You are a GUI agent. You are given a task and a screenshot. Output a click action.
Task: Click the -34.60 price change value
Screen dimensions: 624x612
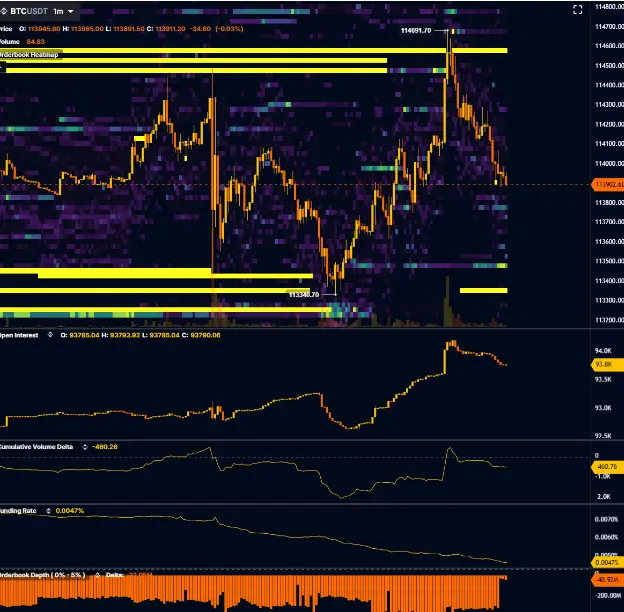click(x=201, y=29)
